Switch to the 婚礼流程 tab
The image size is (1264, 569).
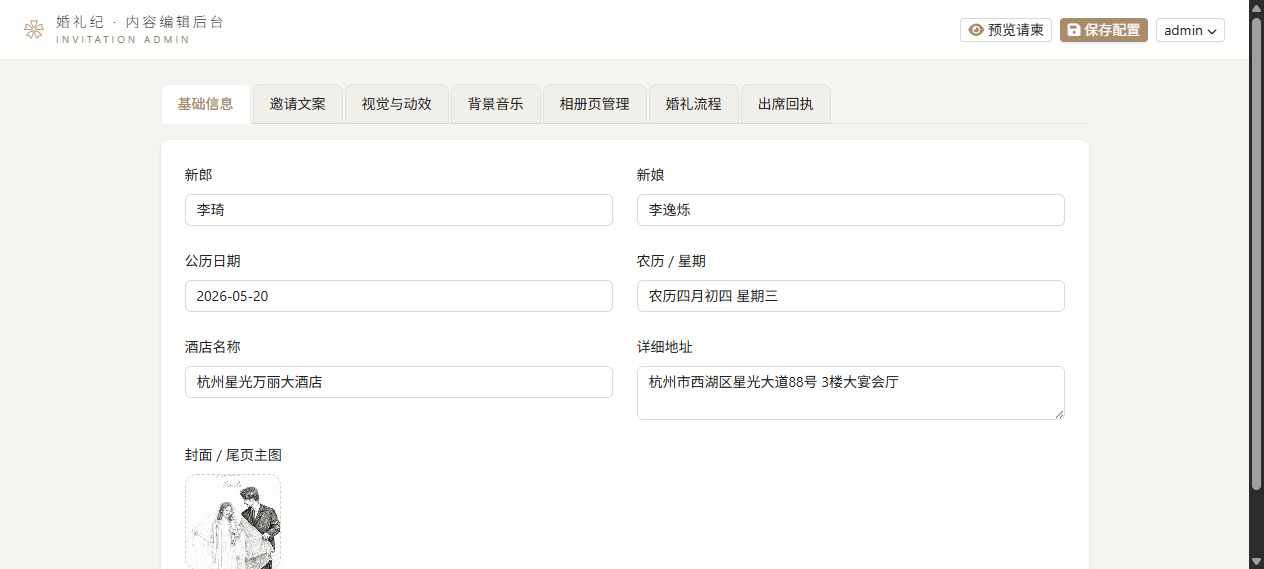click(x=693, y=104)
